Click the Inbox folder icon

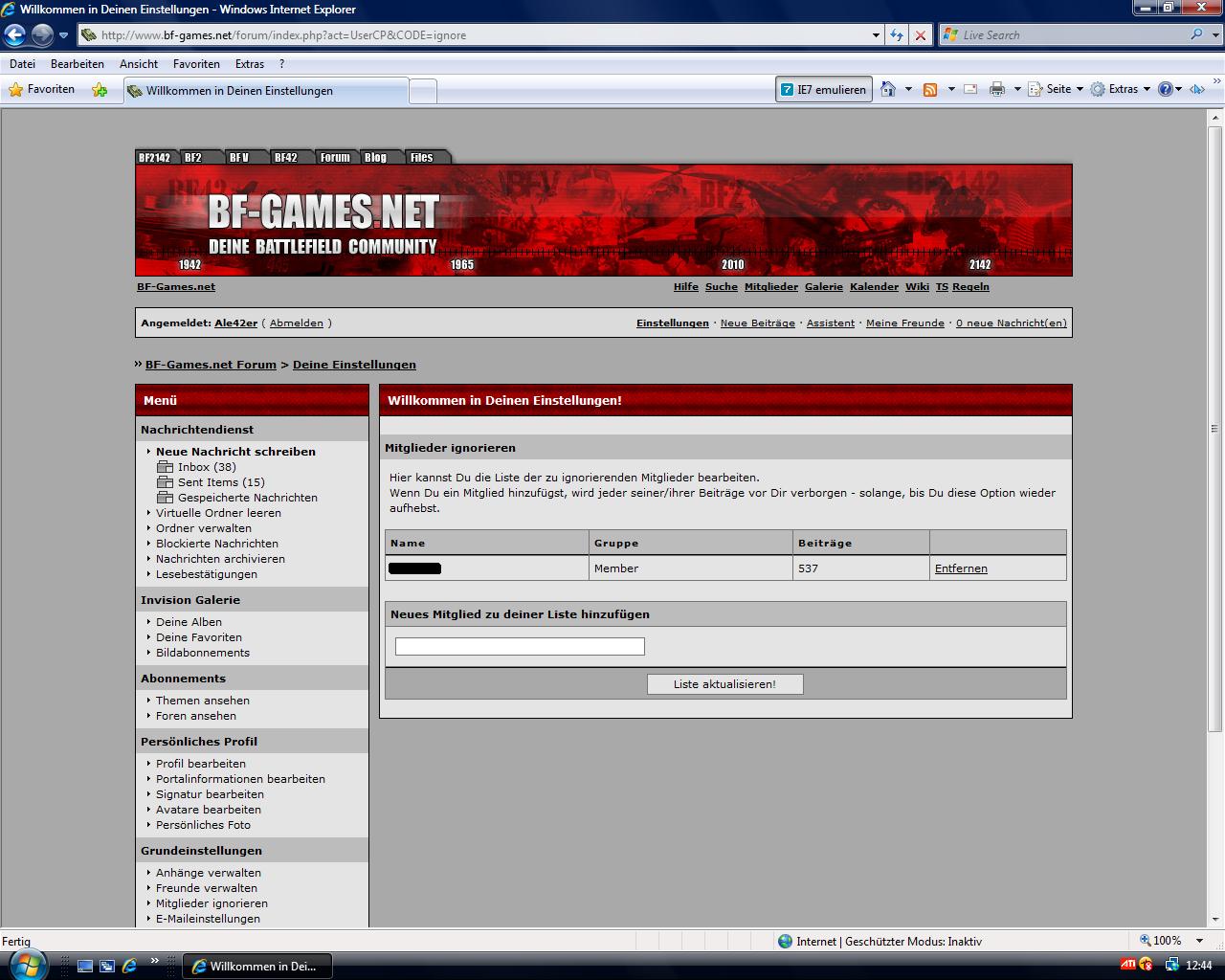click(x=165, y=467)
